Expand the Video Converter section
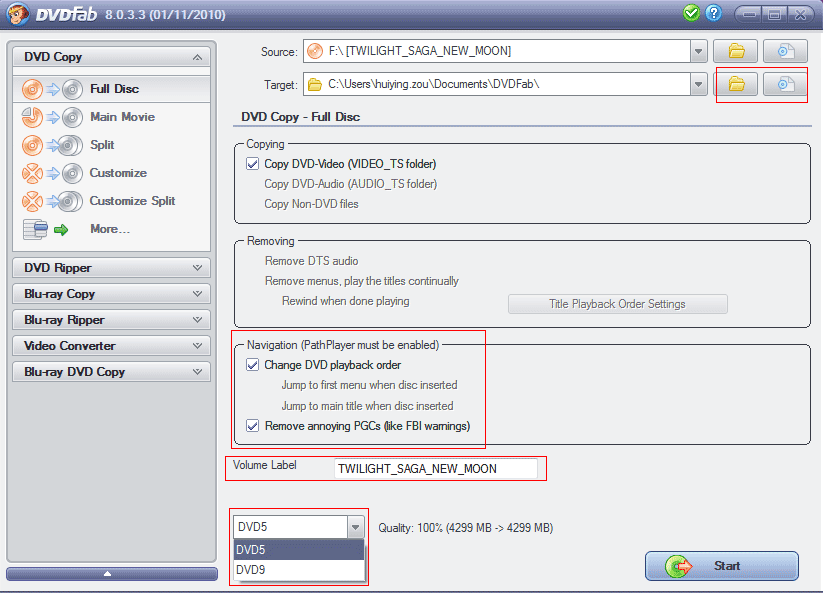The width and height of the screenshot is (823, 593). [197, 346]
